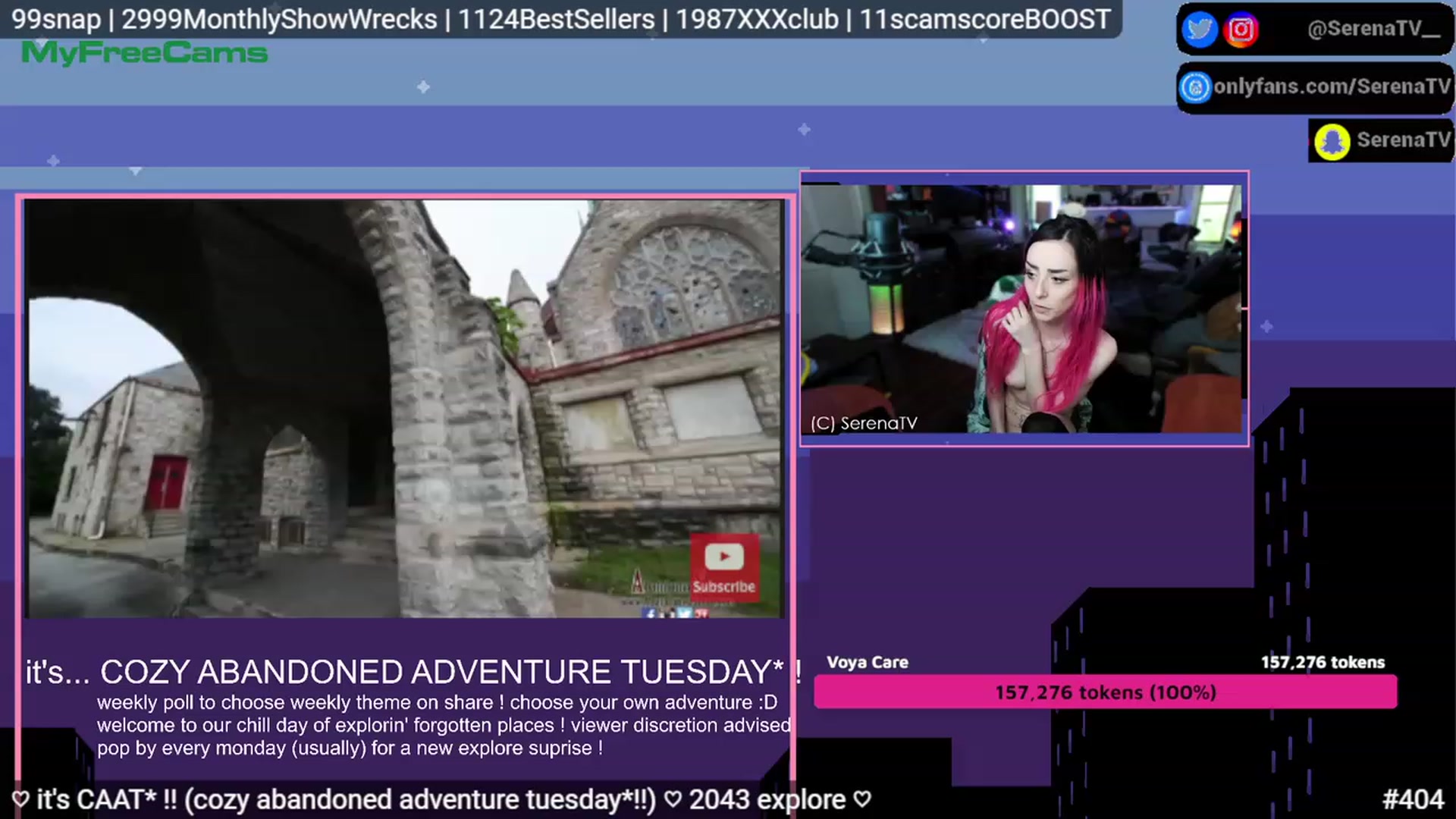The image size is (1456, 819).
Task: Click the OnlyFans logo icon
Action: (x=1195, y=87)
